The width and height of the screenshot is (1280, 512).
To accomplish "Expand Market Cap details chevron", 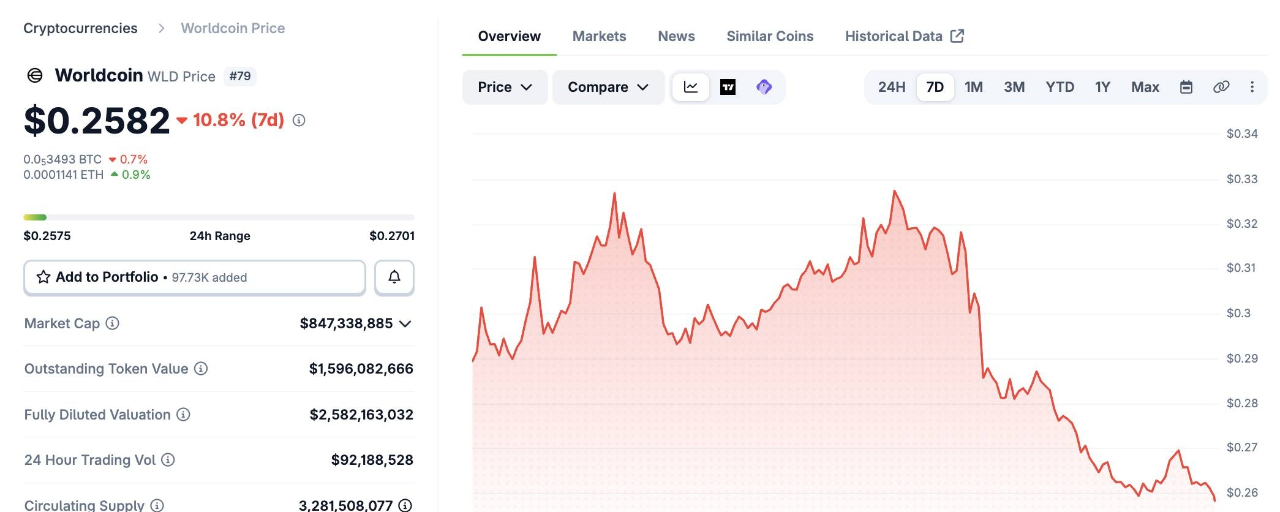I will (405, 323).
